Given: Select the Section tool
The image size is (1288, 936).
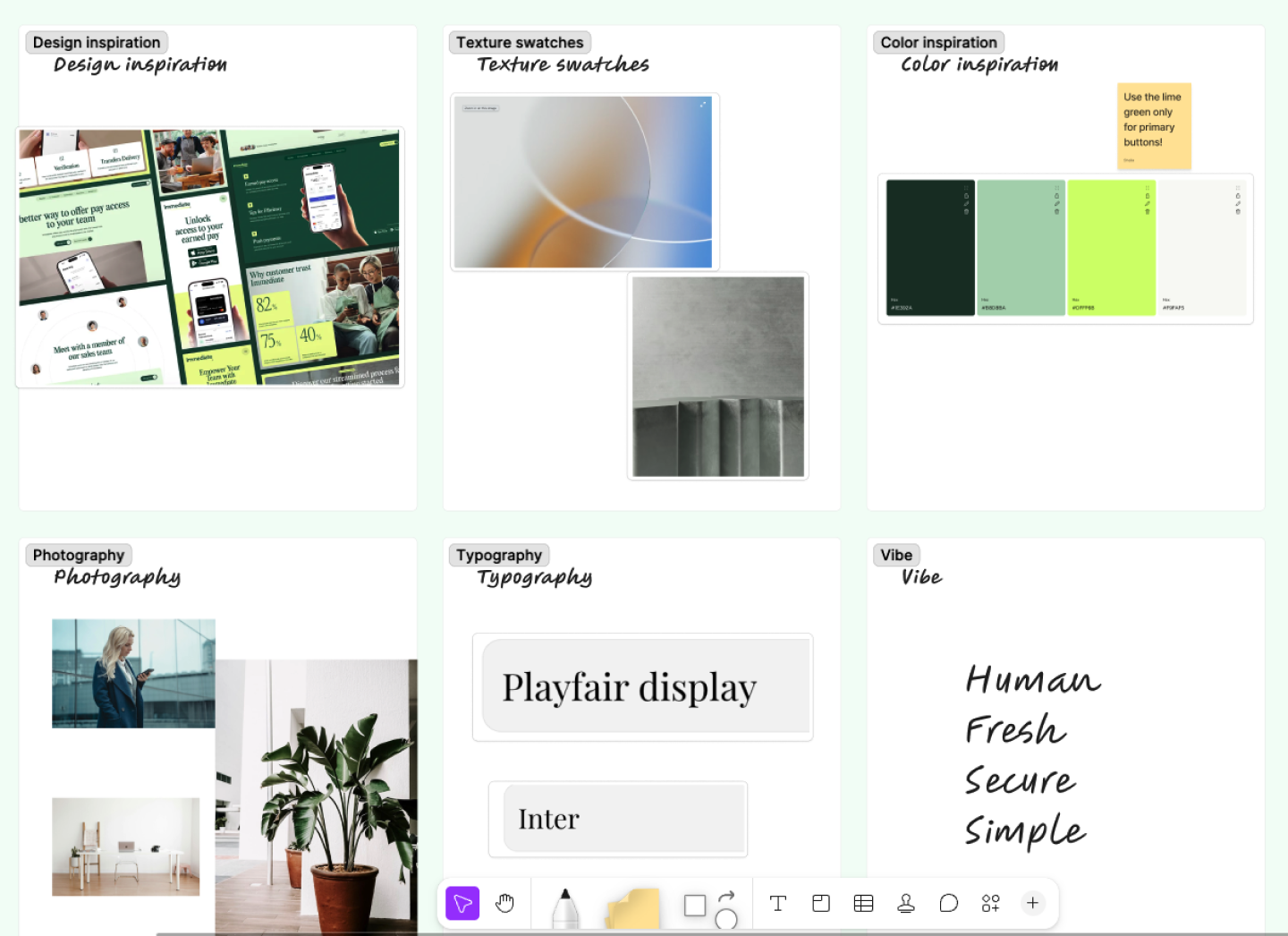Looking at the screenshot, I should click(x=820, y=904).
